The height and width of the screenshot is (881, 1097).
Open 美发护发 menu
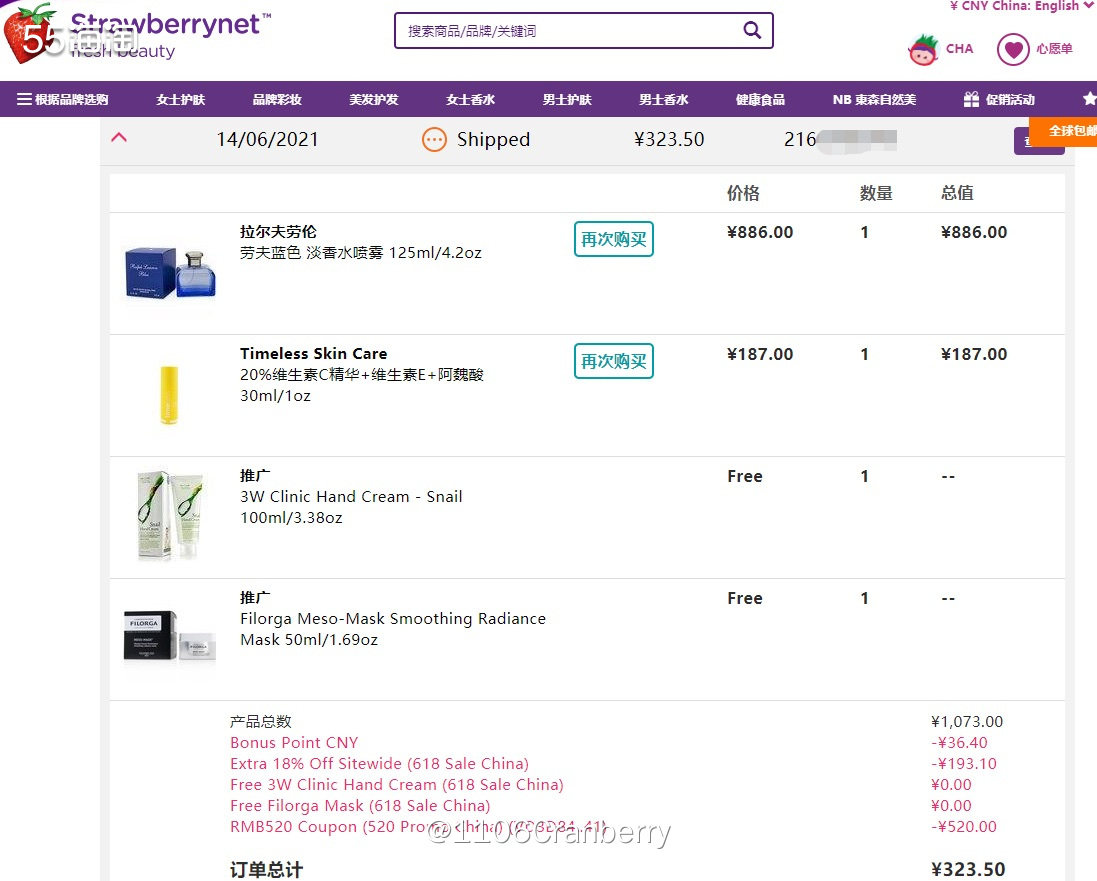[374, 99]
